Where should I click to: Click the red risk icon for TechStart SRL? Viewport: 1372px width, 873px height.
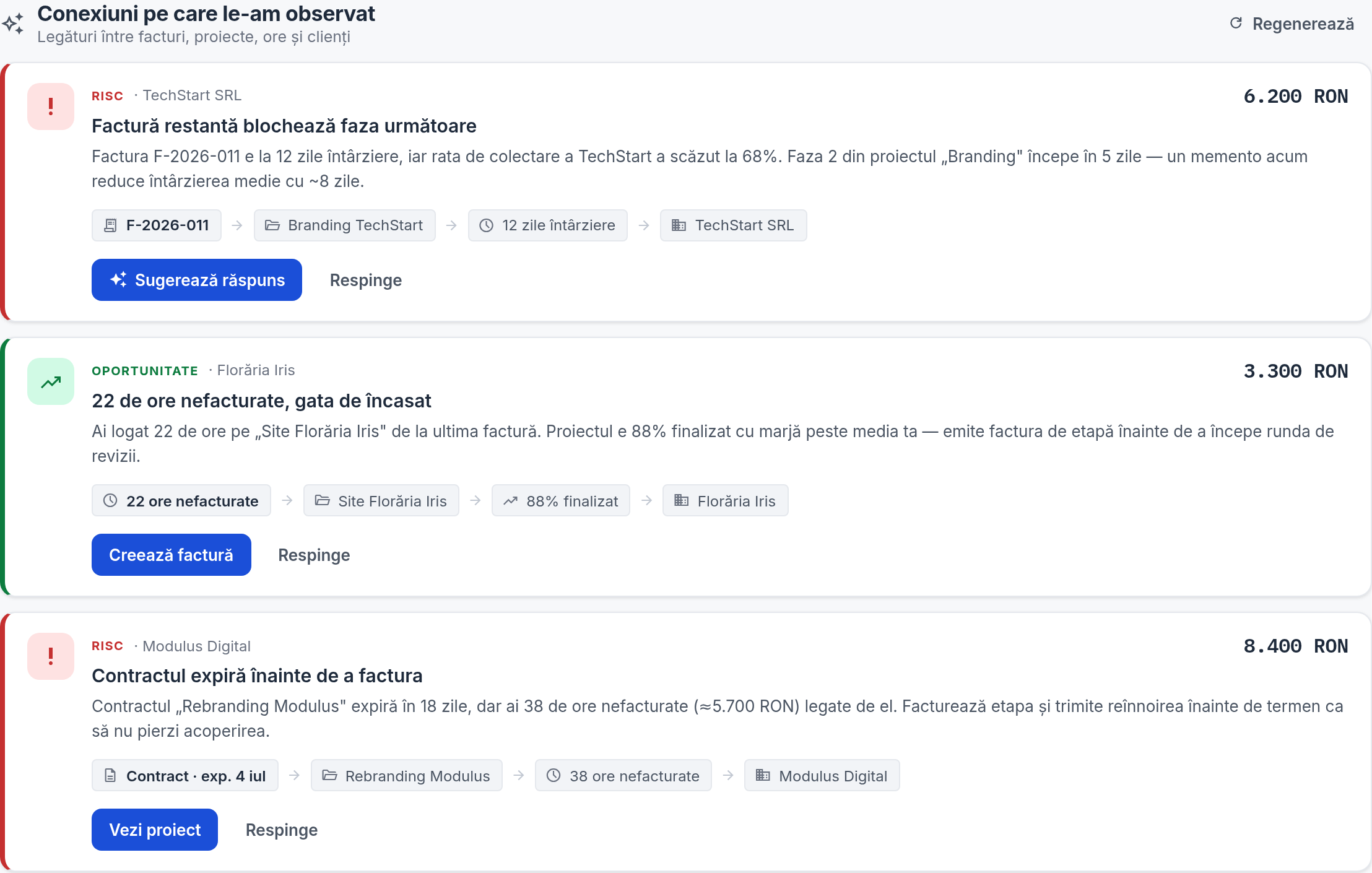51,106
